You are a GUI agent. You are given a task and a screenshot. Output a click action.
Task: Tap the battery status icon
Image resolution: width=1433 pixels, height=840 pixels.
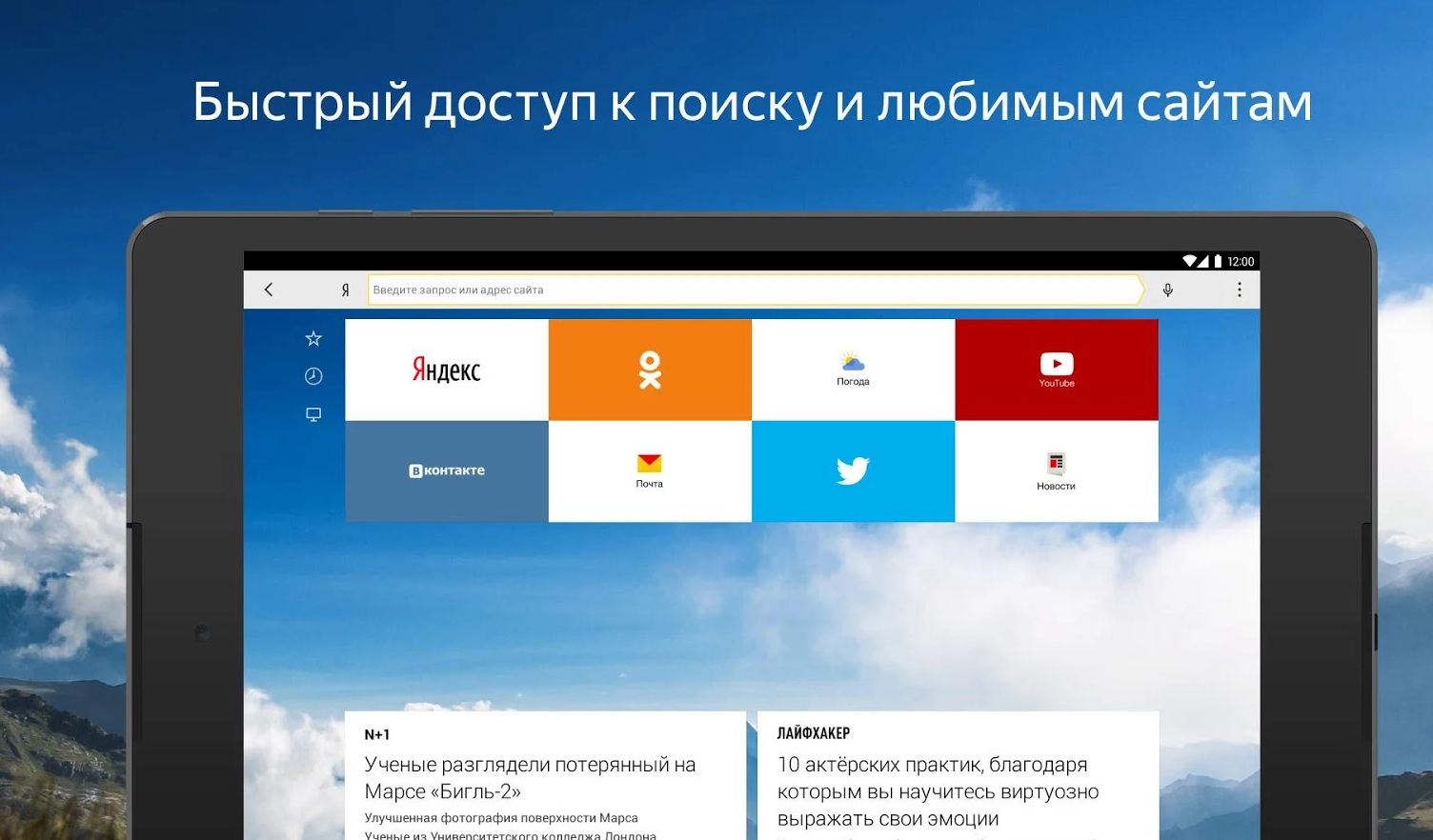click(1218, 261)
